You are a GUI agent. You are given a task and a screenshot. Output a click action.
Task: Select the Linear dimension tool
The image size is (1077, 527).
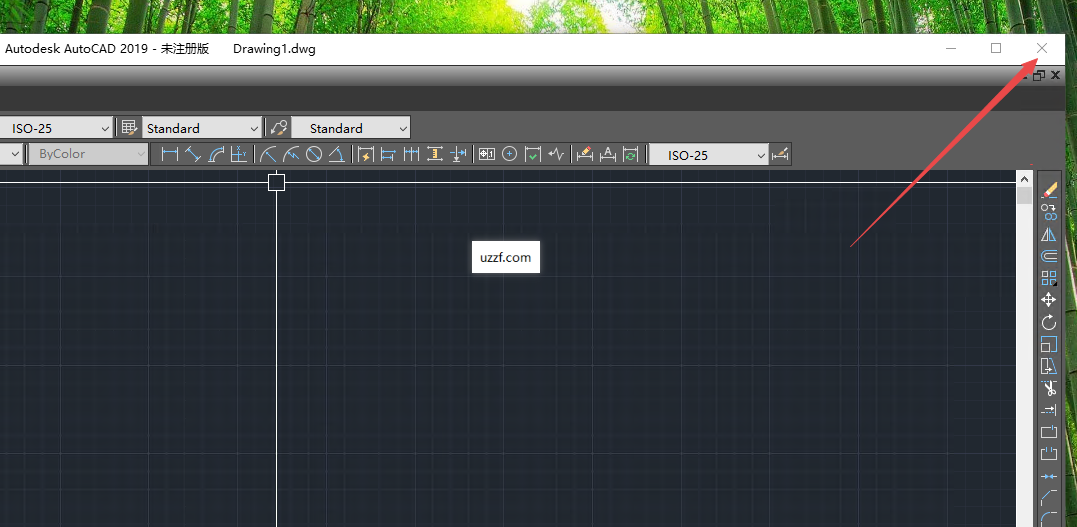click(x=169, y=154)
